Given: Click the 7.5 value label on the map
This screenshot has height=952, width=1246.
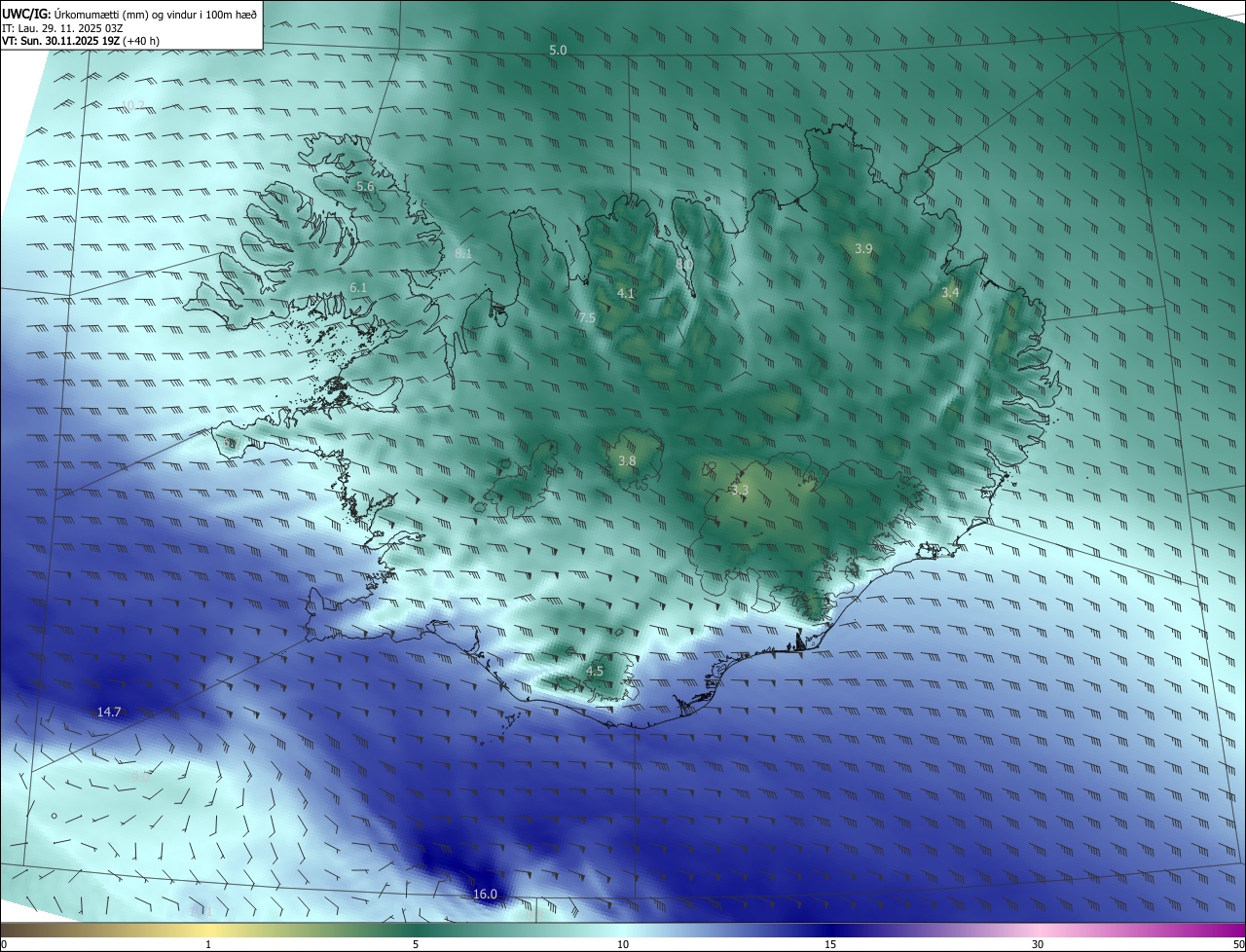Looking at the screenshot, I should click(x=587, y=318).
